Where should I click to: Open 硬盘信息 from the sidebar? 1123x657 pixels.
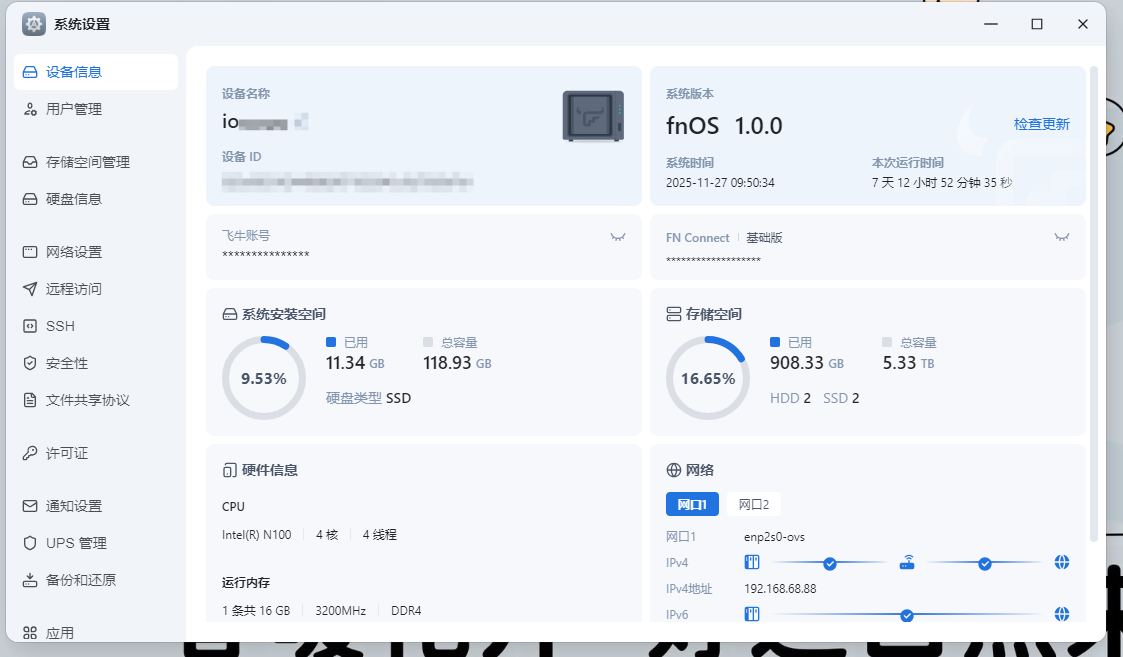click(x=70, y=198)
